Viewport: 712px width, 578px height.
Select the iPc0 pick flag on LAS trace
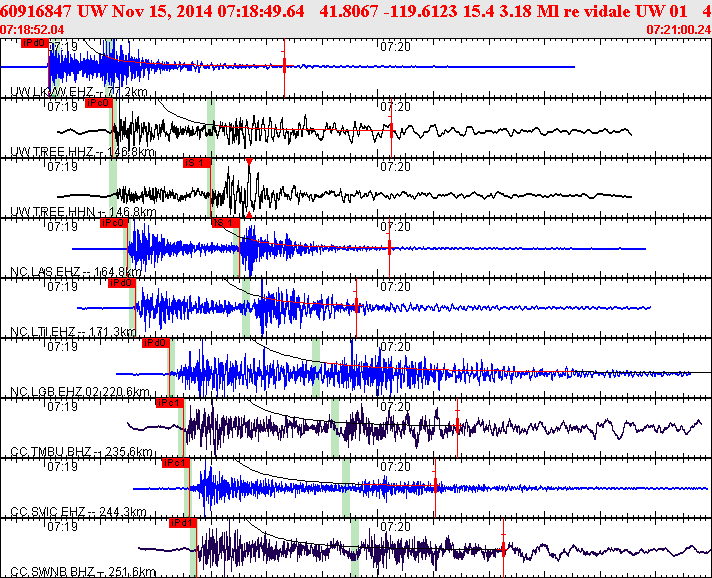[114, 223]
